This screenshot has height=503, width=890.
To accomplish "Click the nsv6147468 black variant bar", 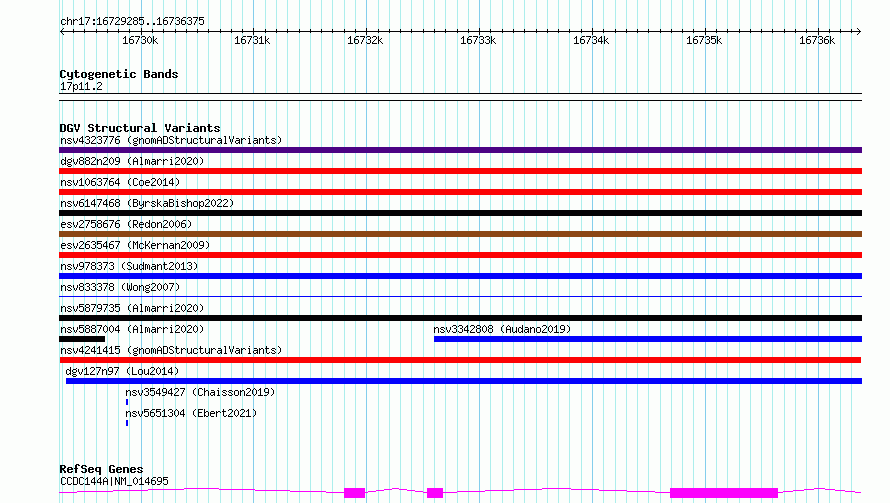I will [460, 213].
